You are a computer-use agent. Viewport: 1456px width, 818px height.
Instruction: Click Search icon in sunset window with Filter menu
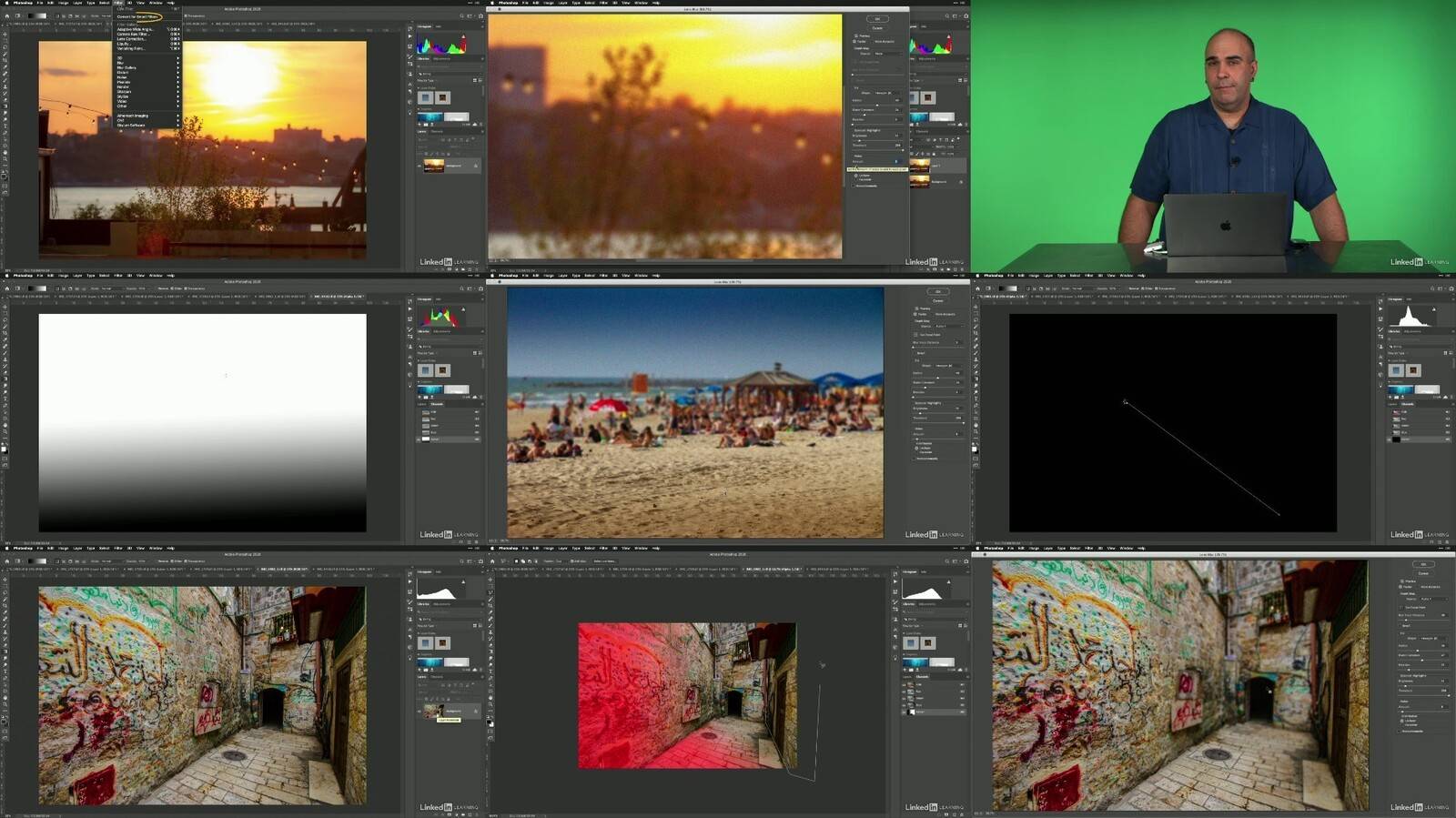click(x=460, y=15)
